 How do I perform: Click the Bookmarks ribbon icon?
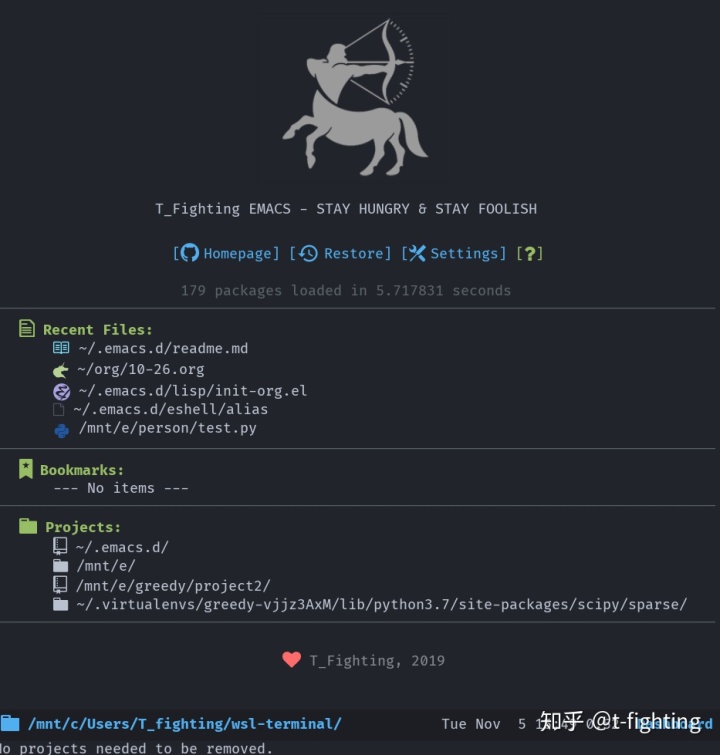[x=26, y=469]
